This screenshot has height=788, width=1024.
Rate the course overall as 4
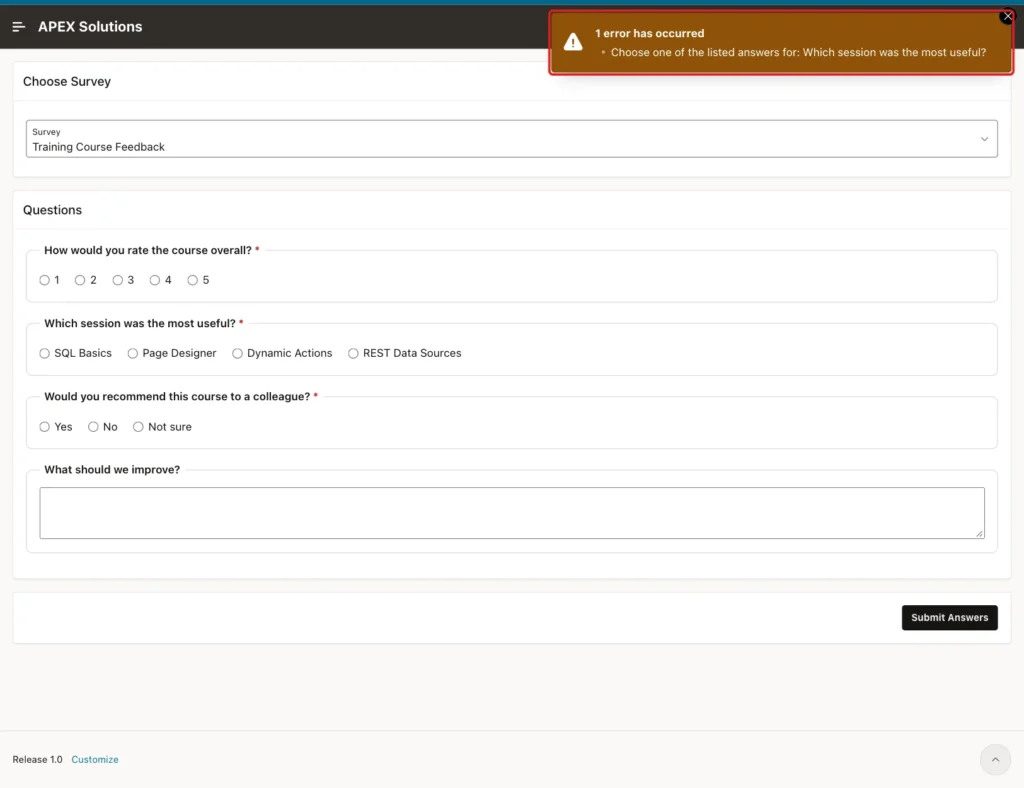pos(155,280)
